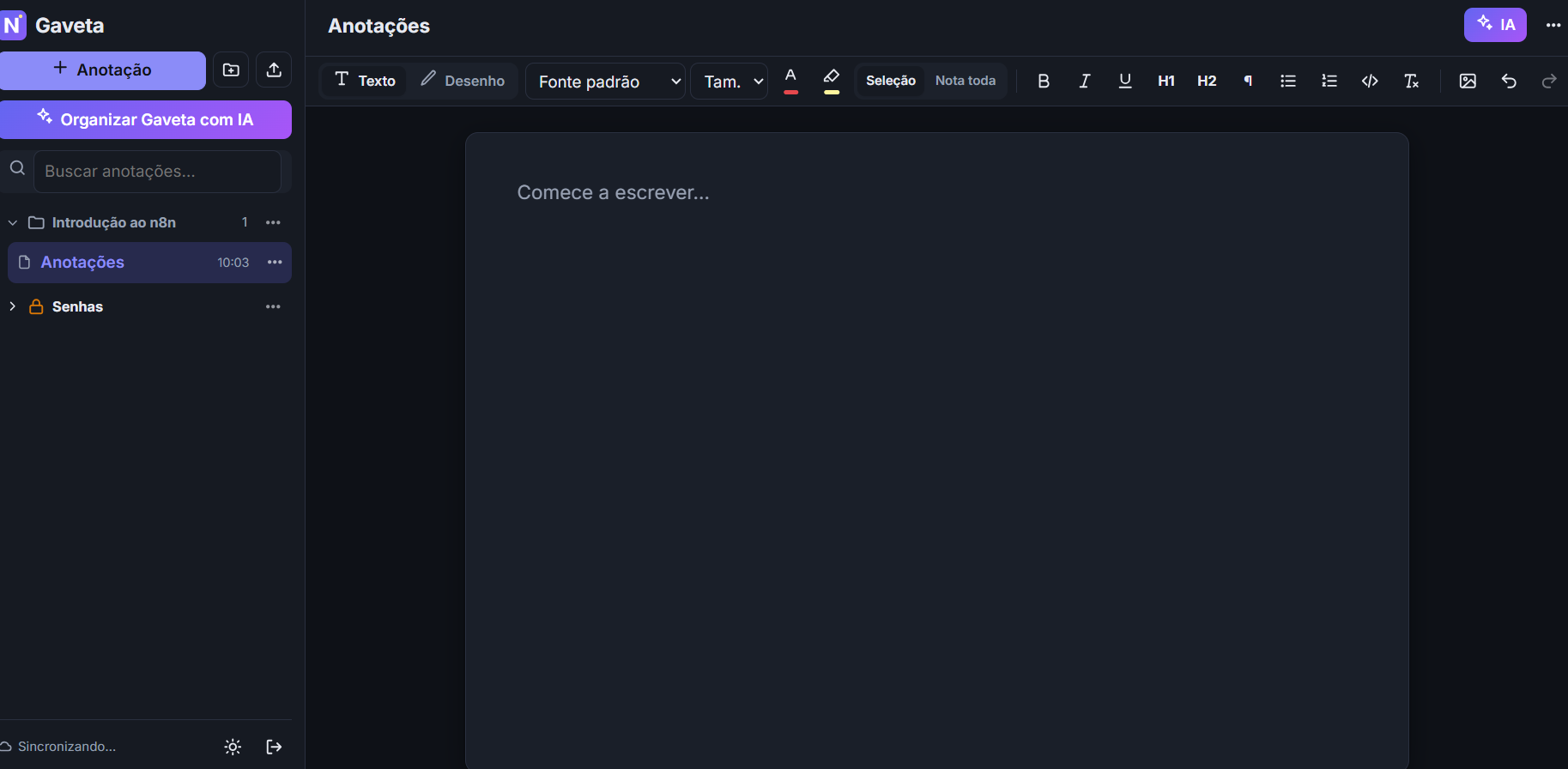Screen dimensions: 1568x769
Task: Apply Heading 2 style
Action: (x=1207, y=81)
